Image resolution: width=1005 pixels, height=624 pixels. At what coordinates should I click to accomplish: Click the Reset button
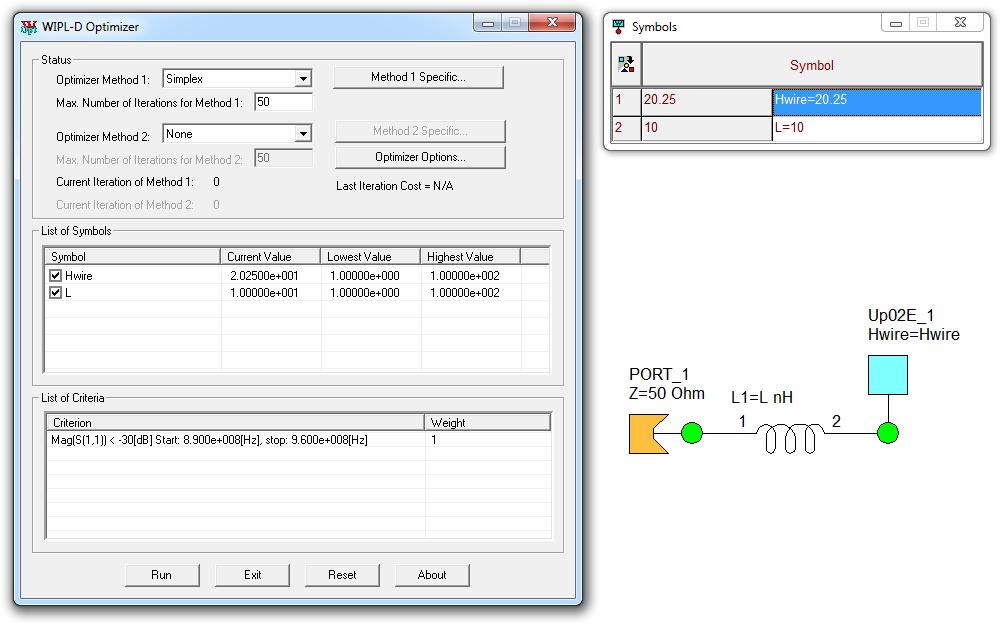click(x=342, y=575)
